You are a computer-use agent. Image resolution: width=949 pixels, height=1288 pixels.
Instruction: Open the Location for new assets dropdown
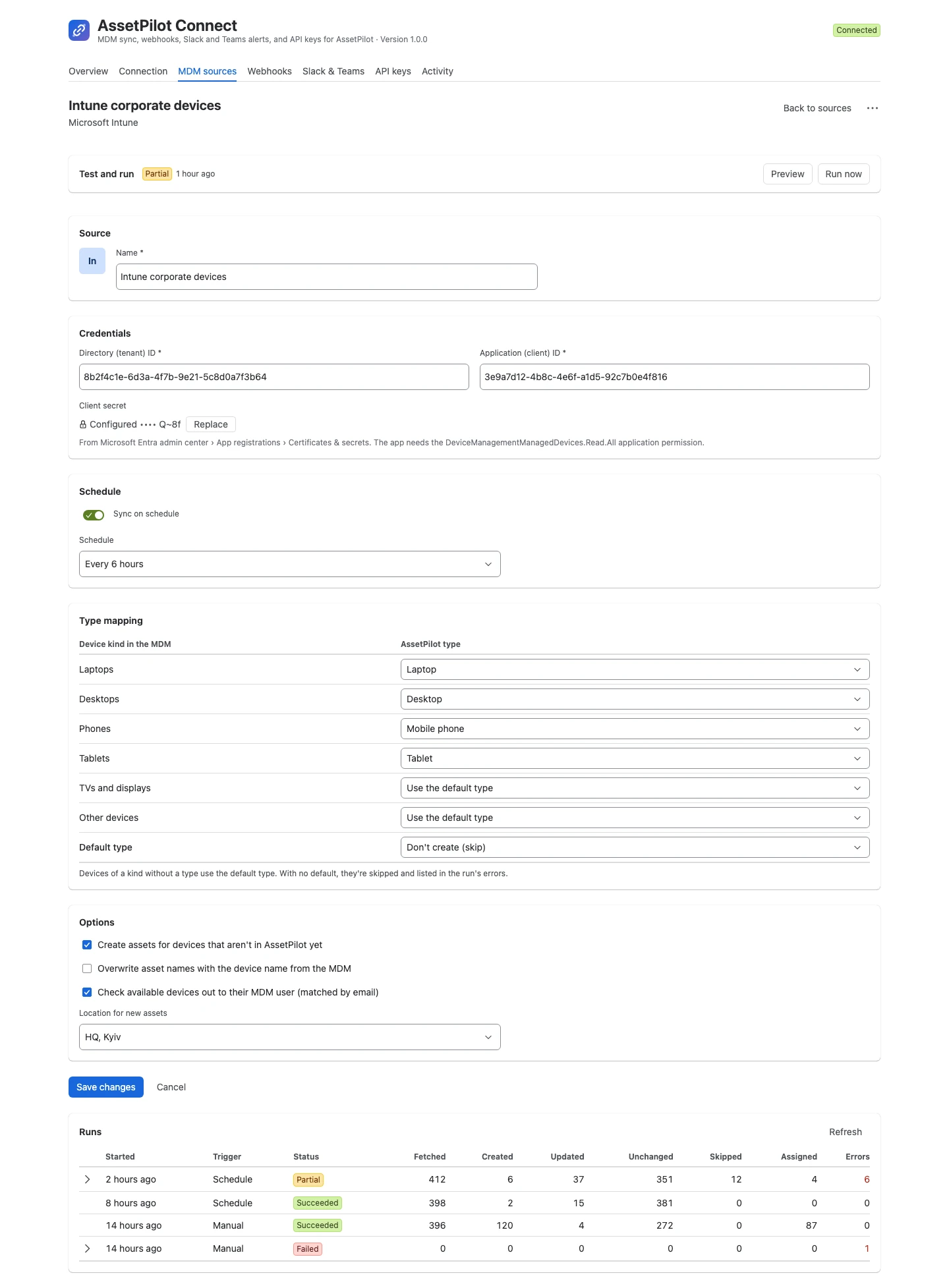(x=290, y=1037)
